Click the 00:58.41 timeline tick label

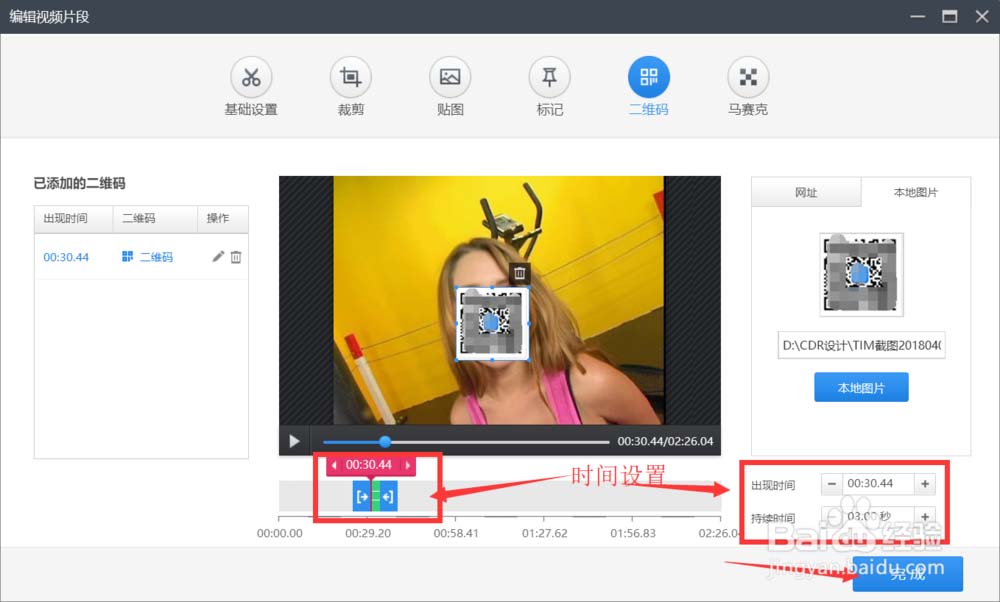point(455,533)
